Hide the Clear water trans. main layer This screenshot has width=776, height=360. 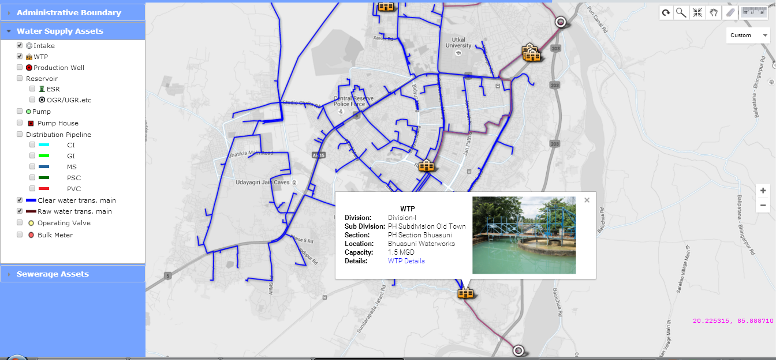tap(20, 200)
